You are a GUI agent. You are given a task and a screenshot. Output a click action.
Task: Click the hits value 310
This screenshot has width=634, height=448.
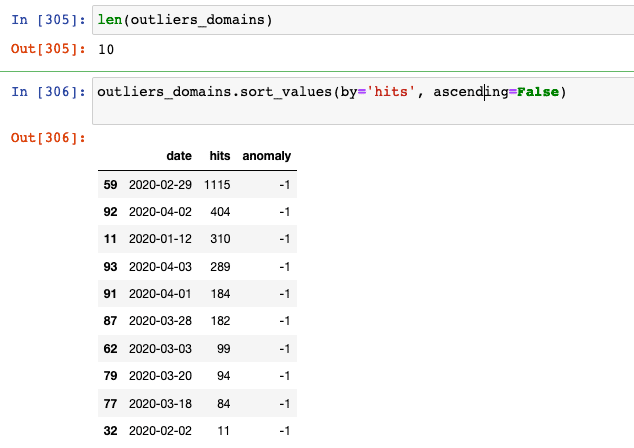pos(220,239)
